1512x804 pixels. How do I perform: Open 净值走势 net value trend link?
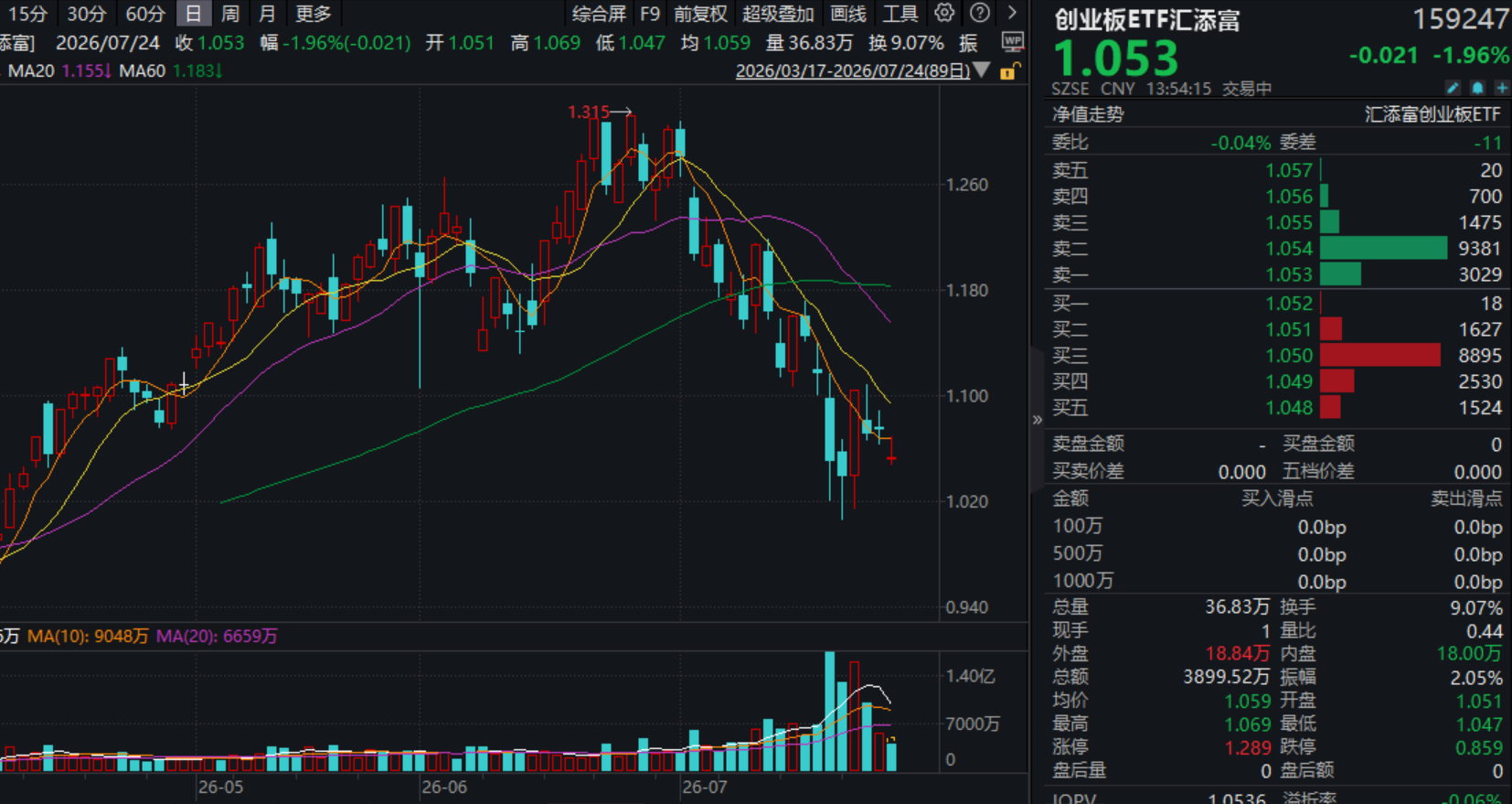pos(1088,114)
